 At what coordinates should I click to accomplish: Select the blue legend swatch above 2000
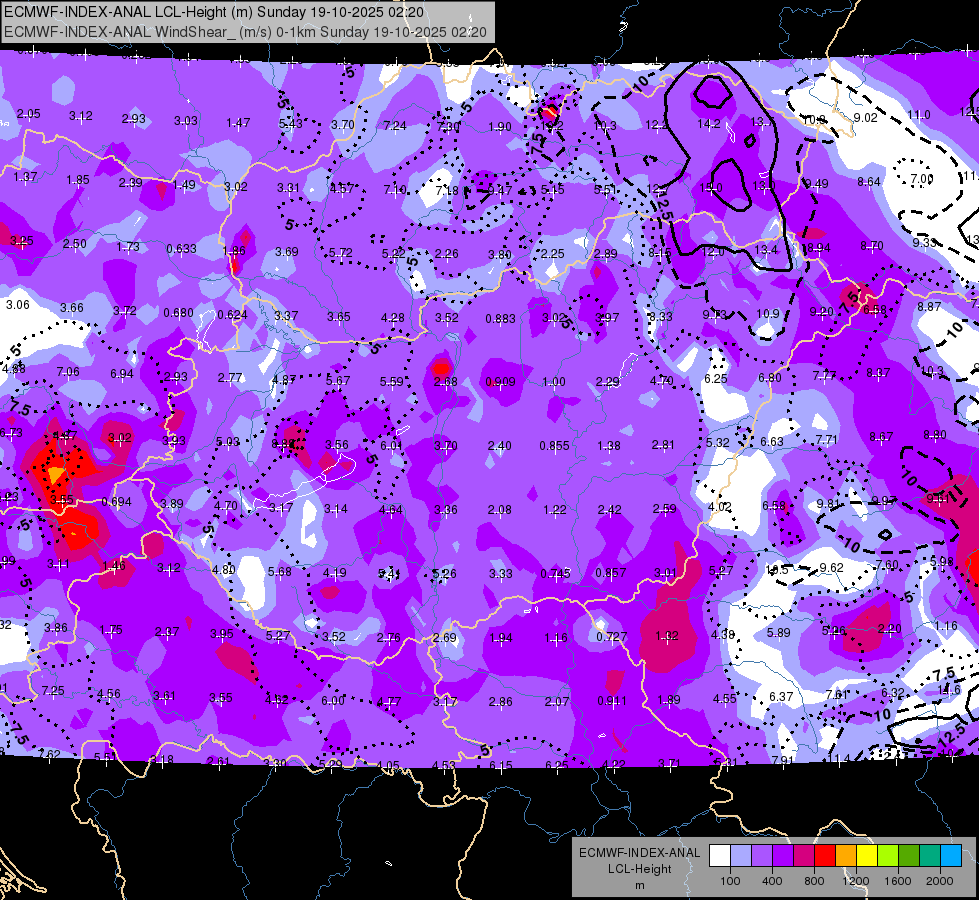[951, 856]
